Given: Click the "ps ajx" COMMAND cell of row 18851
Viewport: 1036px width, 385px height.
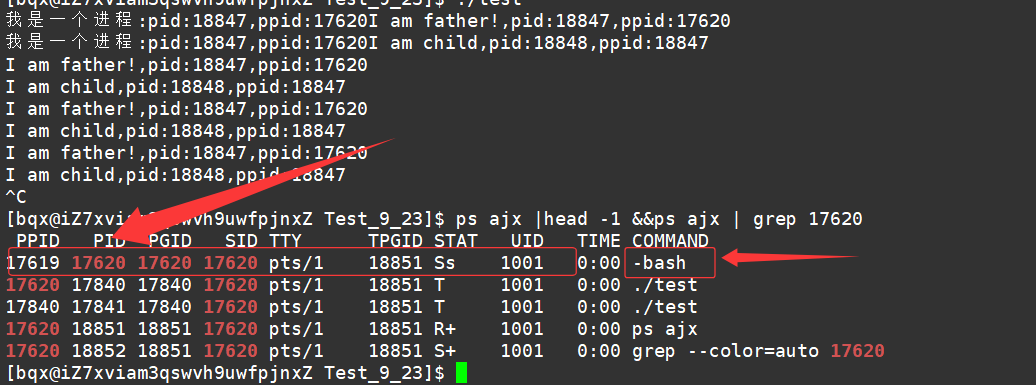Looking at the screenshot, I should (x=665, y=329).
